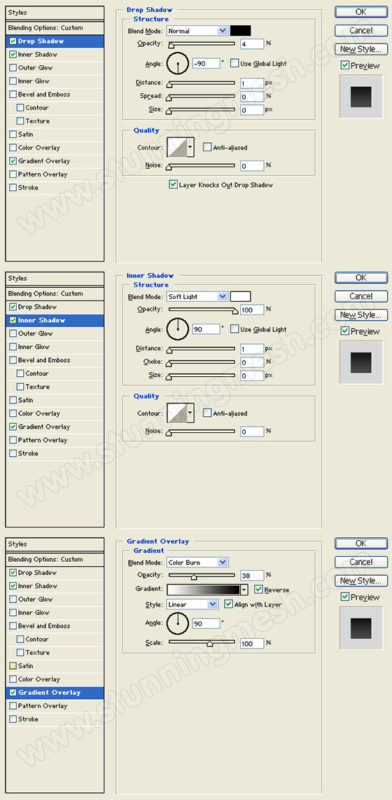392x800 pixels.
Task: Click OK in the Gradient Overlay dialog
Action: click(x=361, y=543)
